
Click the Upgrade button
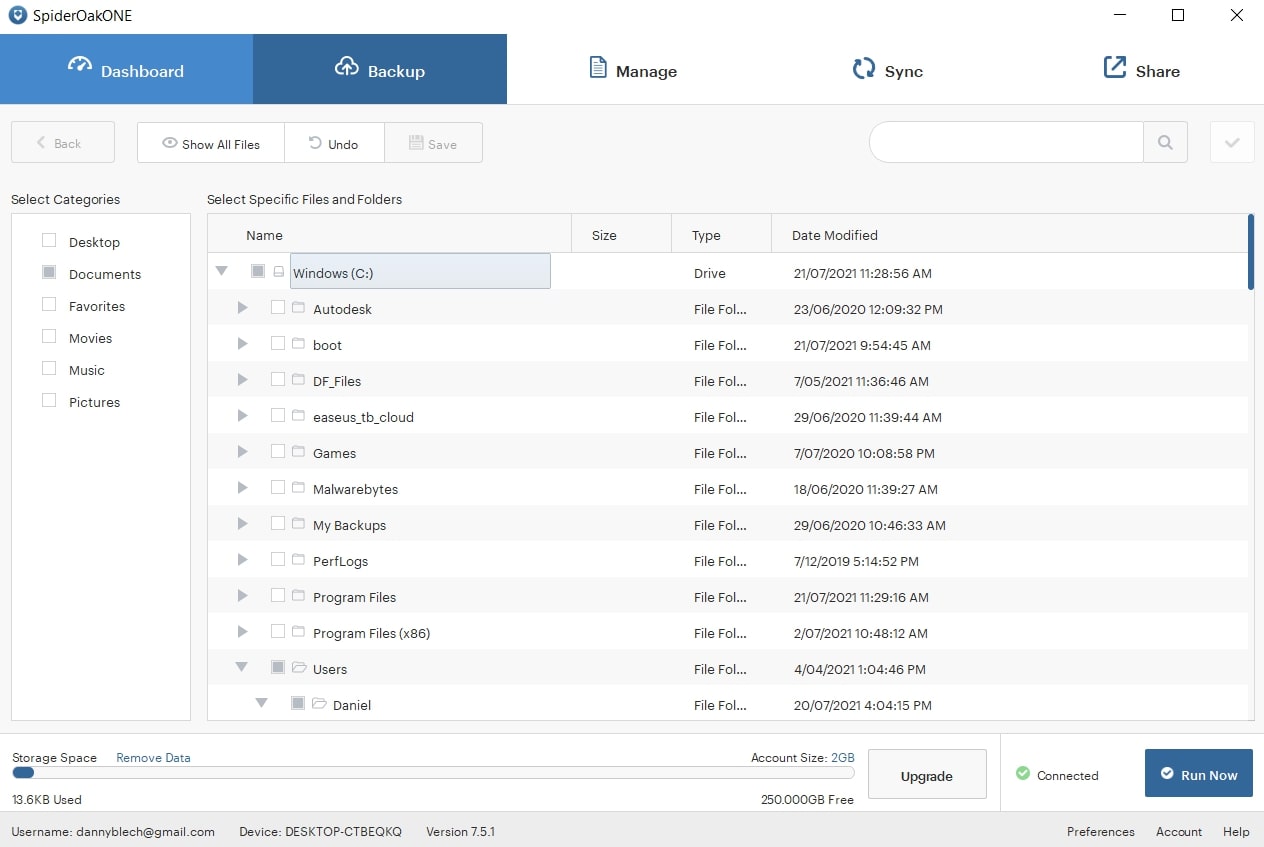tap(927, 775)
